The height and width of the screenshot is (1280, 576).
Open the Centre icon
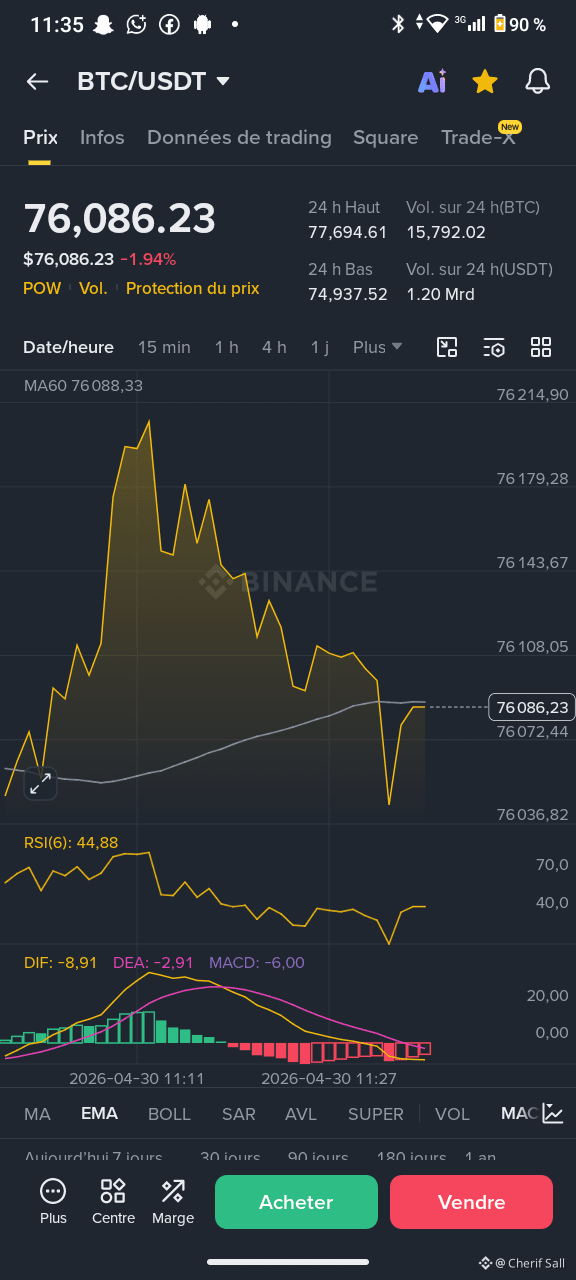[x=113, y=1201]
